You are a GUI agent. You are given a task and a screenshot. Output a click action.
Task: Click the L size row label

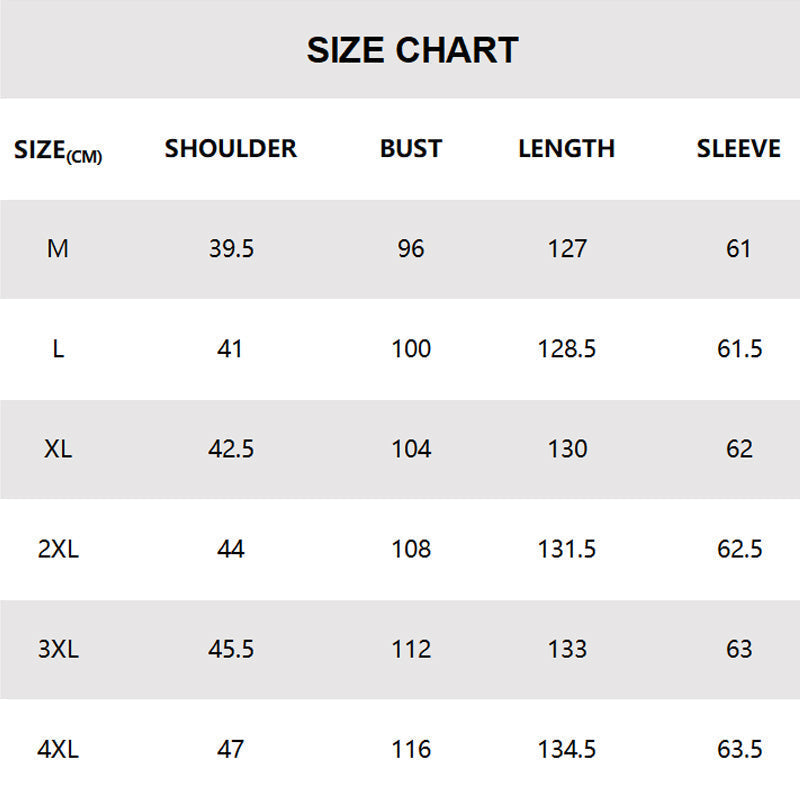pos(58,349)
